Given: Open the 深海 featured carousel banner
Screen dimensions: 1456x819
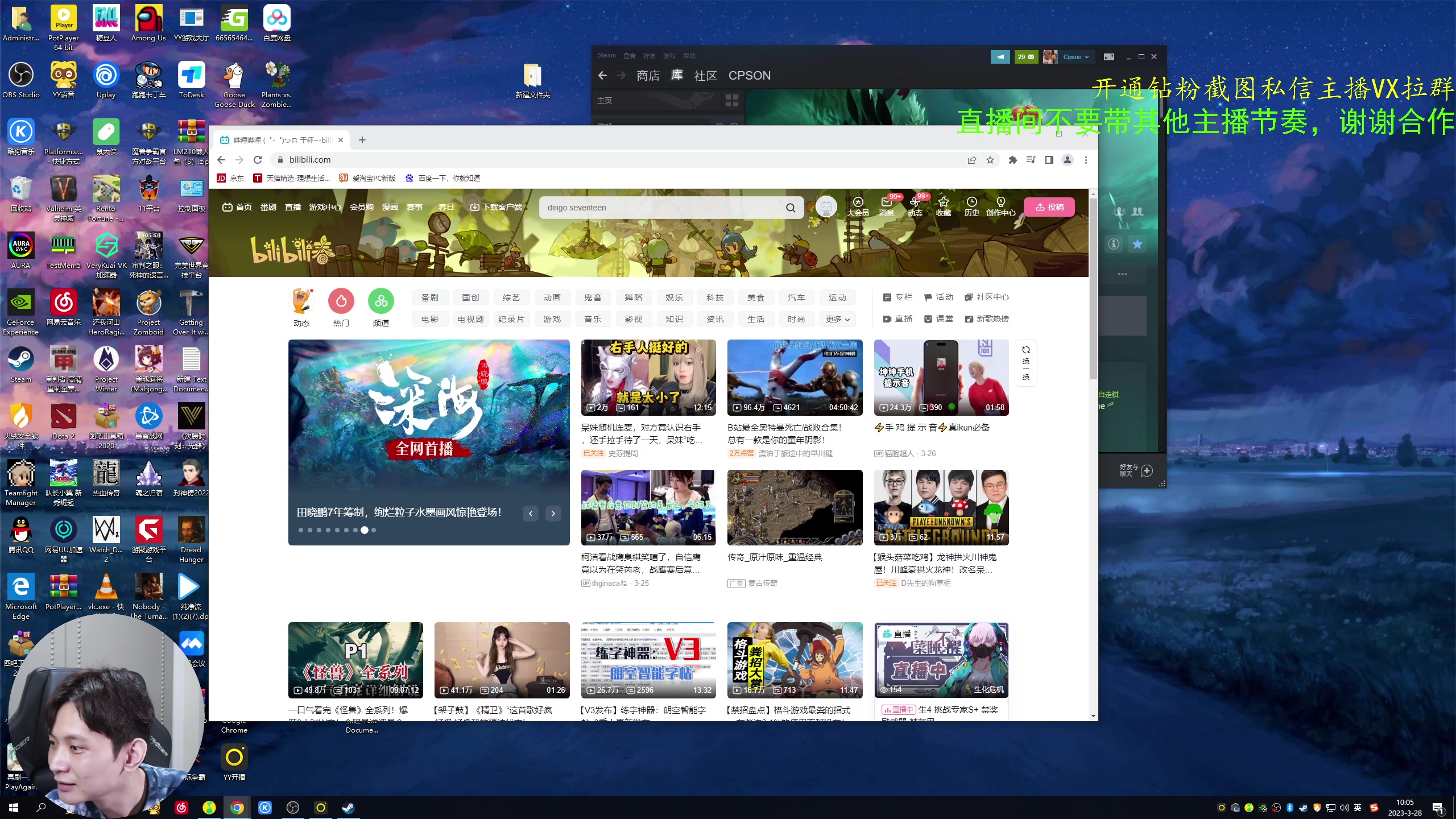Looking at the screenshot, I should click(429, 442).
